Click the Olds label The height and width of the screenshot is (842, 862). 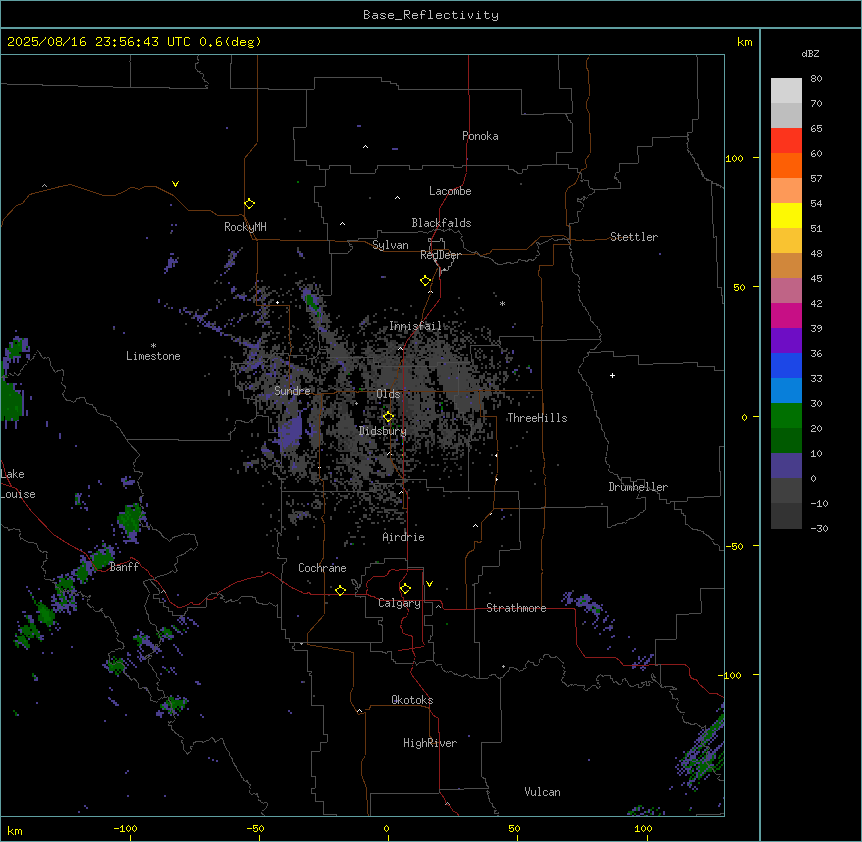click(388, 394)
